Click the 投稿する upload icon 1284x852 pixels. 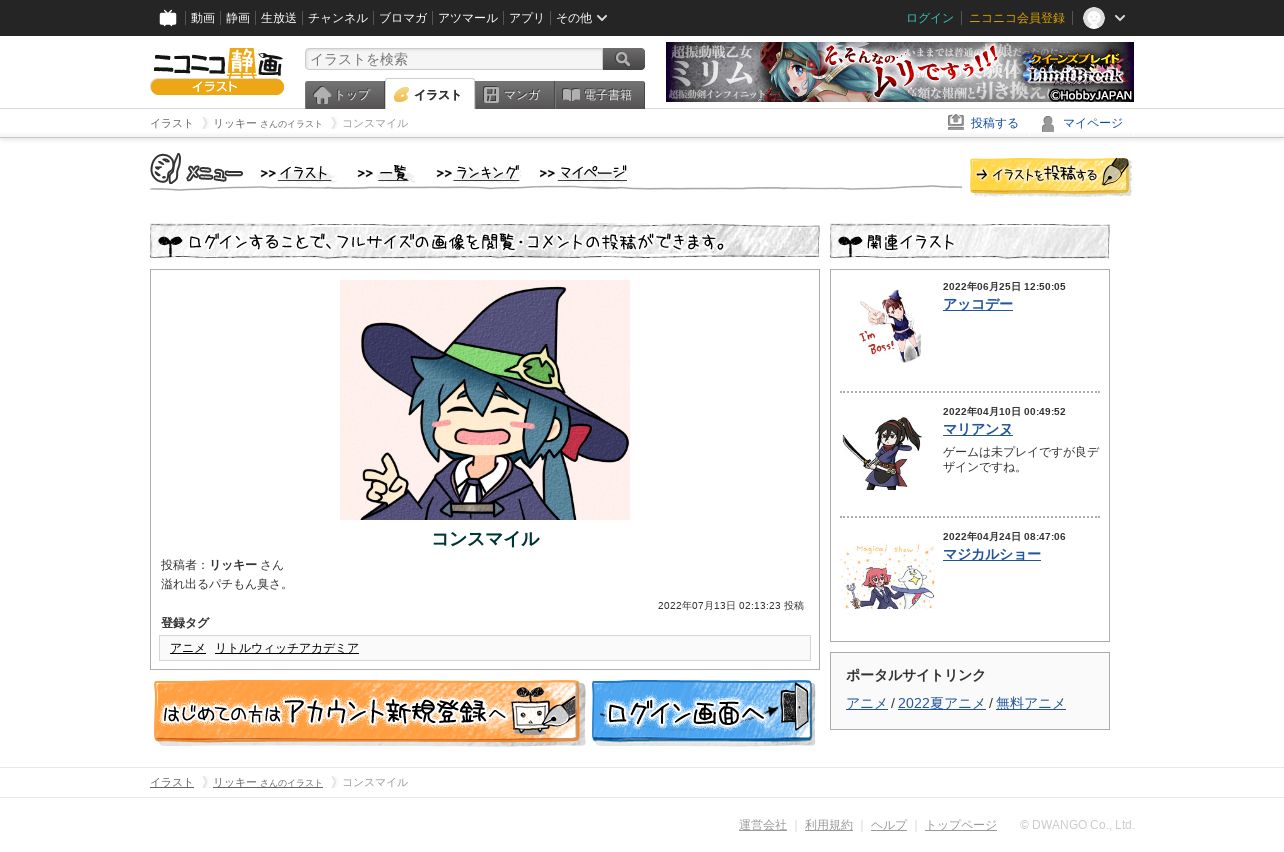[956, 123]
